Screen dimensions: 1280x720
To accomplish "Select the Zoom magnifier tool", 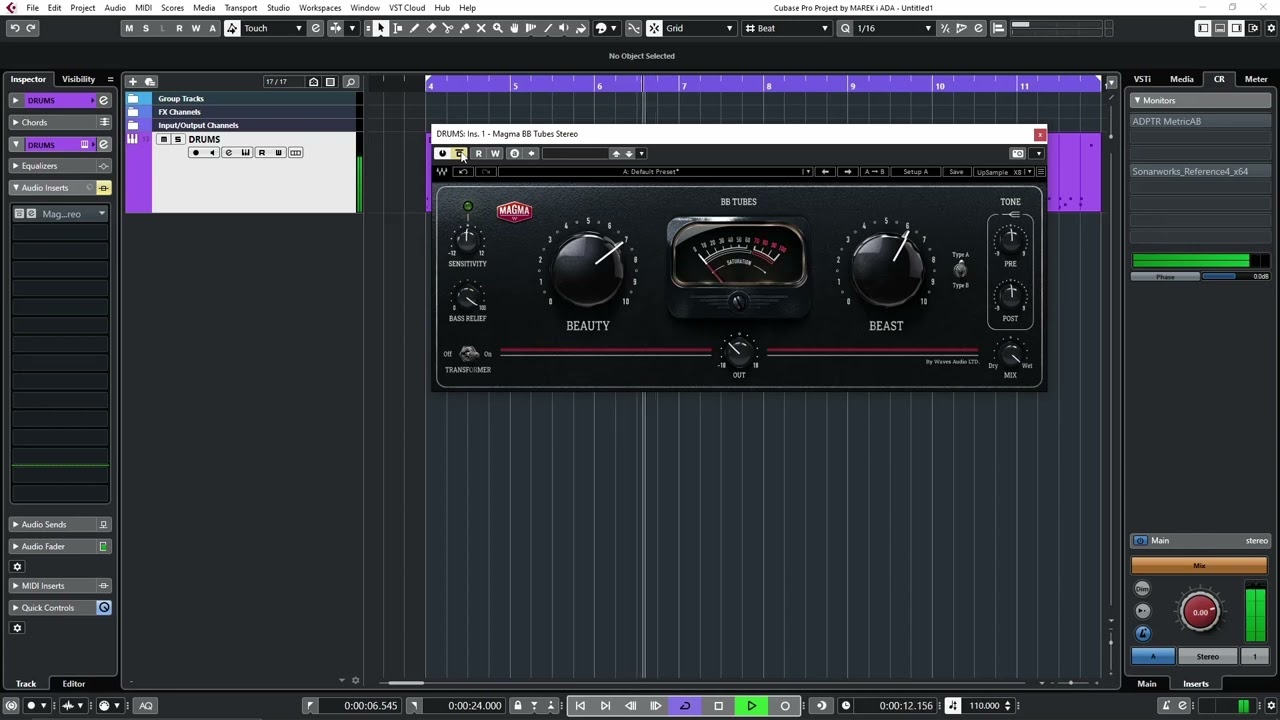I will (497, 28).
